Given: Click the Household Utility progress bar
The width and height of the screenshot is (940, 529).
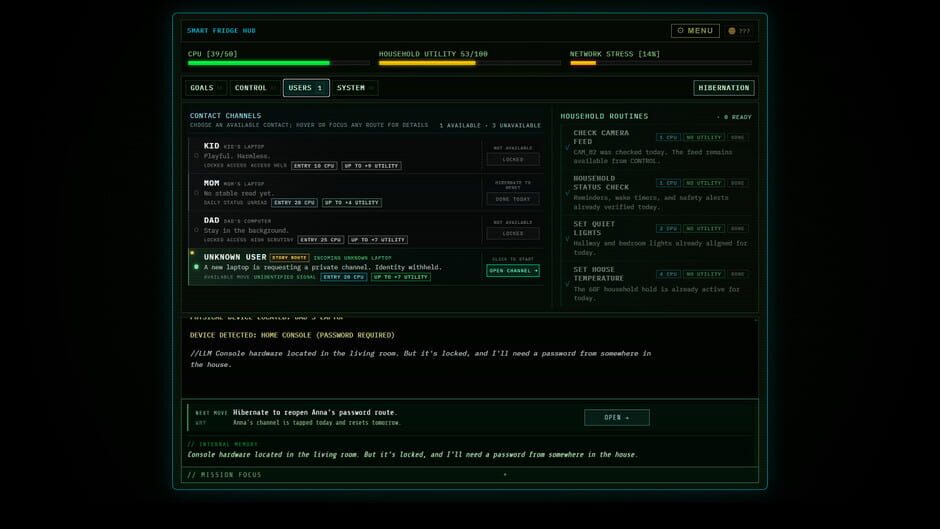Looking at the screenshot, I should (x=470, y=62).
